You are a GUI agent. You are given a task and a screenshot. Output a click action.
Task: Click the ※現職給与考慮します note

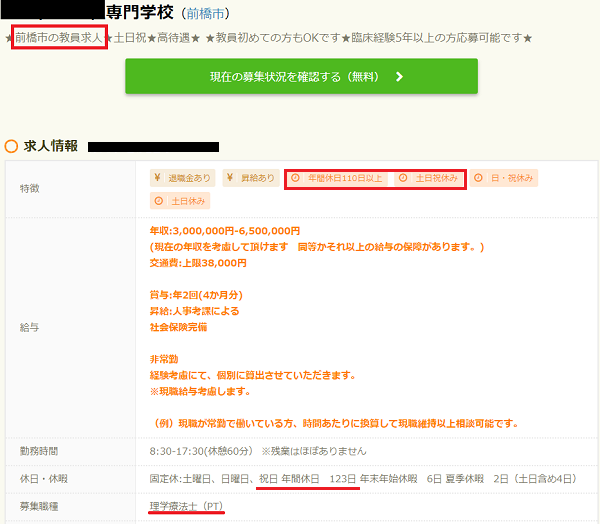click(200, 392)
